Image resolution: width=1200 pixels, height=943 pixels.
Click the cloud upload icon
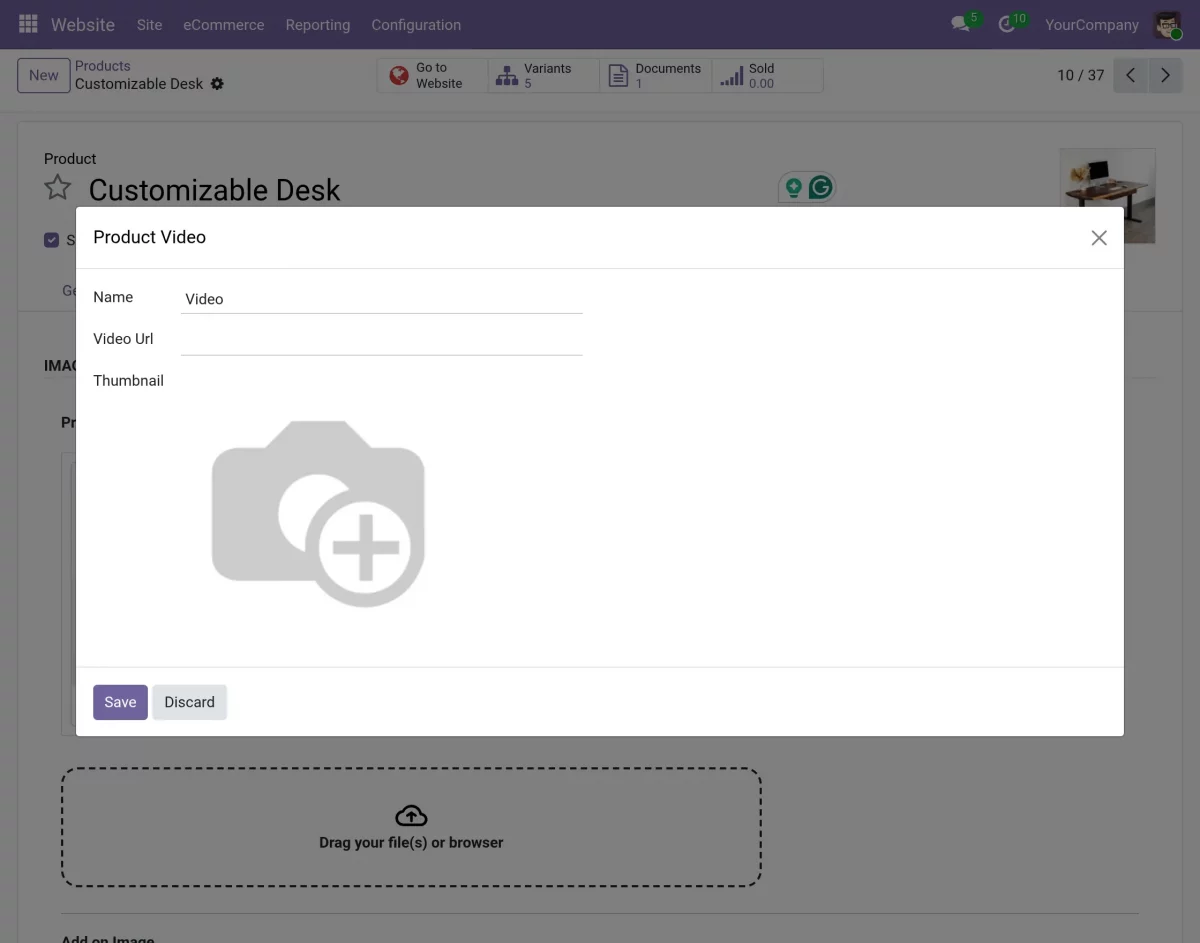(411, 815)
